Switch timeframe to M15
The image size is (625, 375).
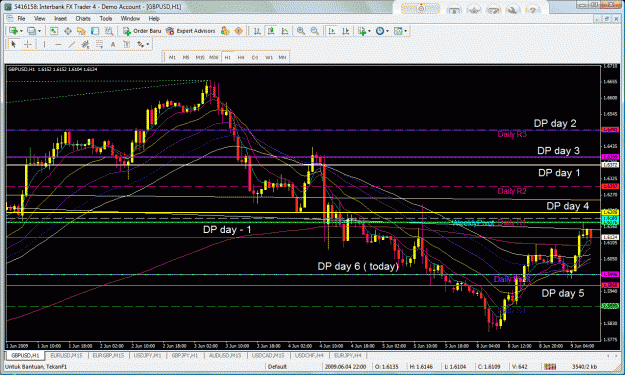click(x=200, y=57)
